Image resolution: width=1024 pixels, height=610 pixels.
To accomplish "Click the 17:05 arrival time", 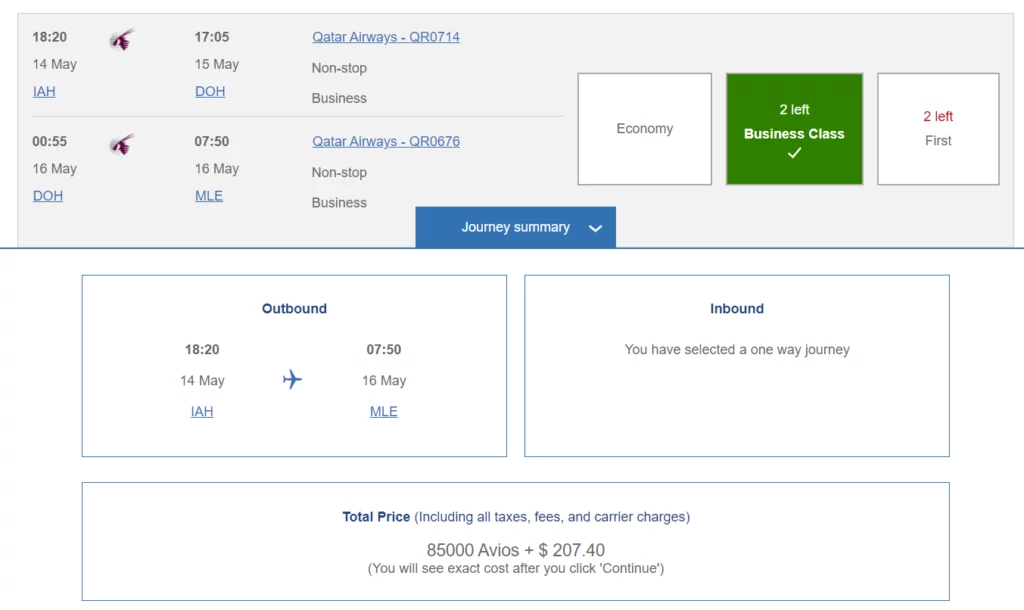I will point(212,37).
